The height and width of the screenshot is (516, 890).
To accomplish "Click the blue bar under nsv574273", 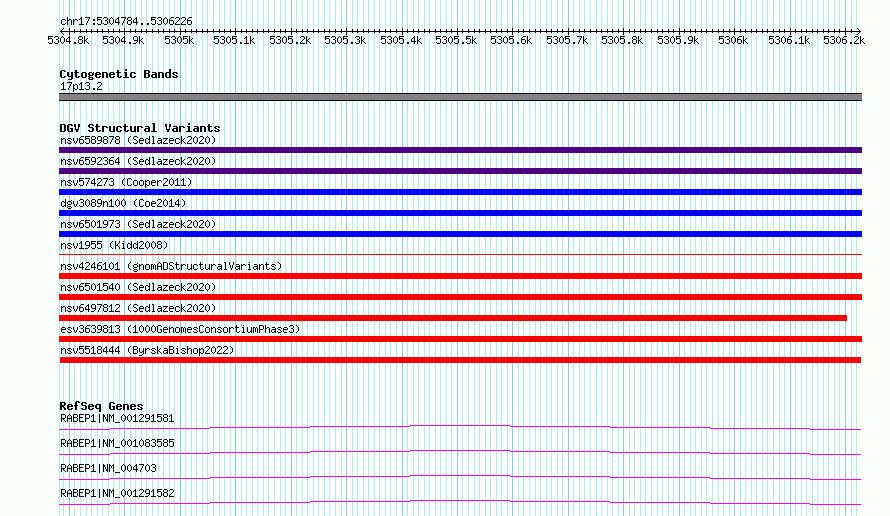I will pos(460,192).
